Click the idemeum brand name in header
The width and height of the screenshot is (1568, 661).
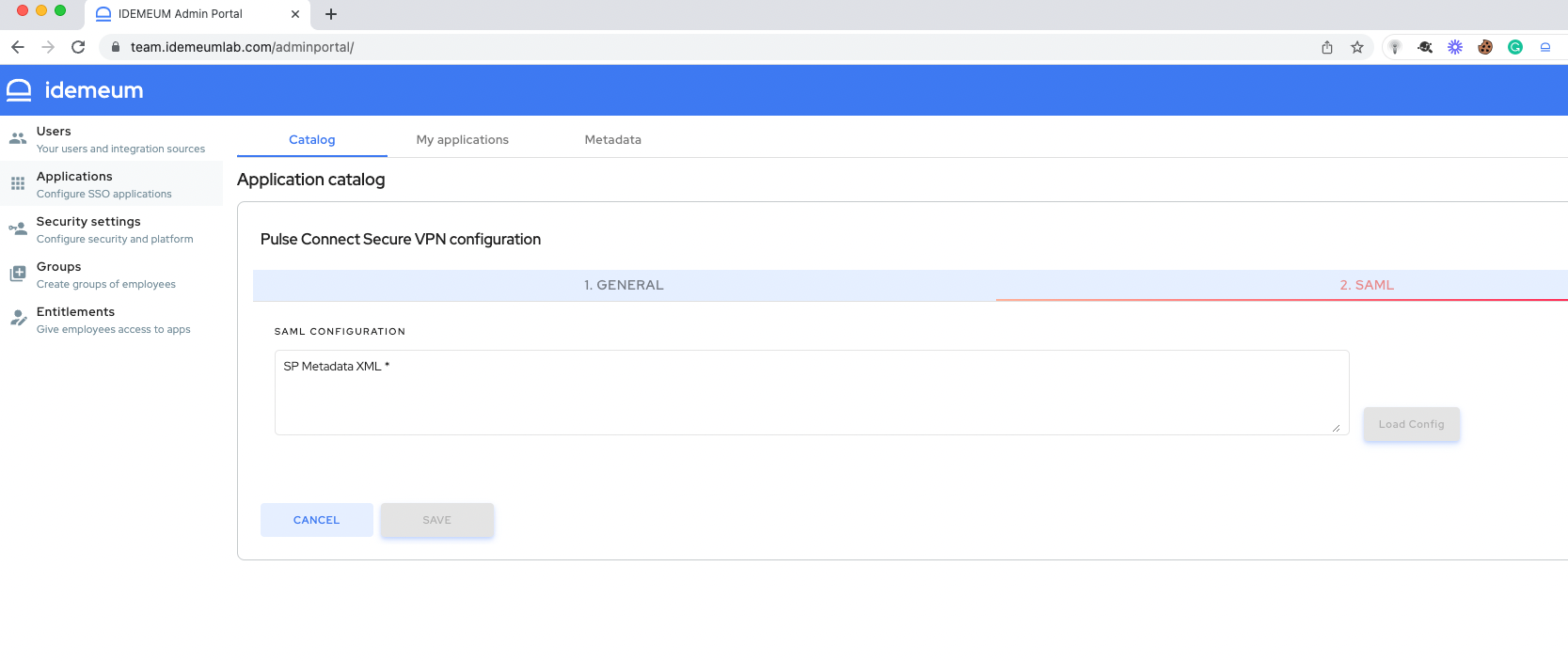point(94,90)
